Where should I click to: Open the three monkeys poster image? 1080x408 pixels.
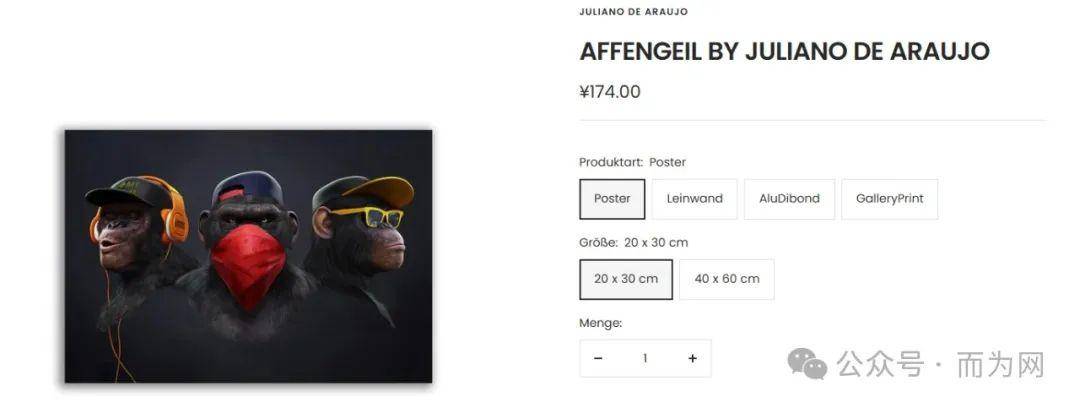(249, 256)
